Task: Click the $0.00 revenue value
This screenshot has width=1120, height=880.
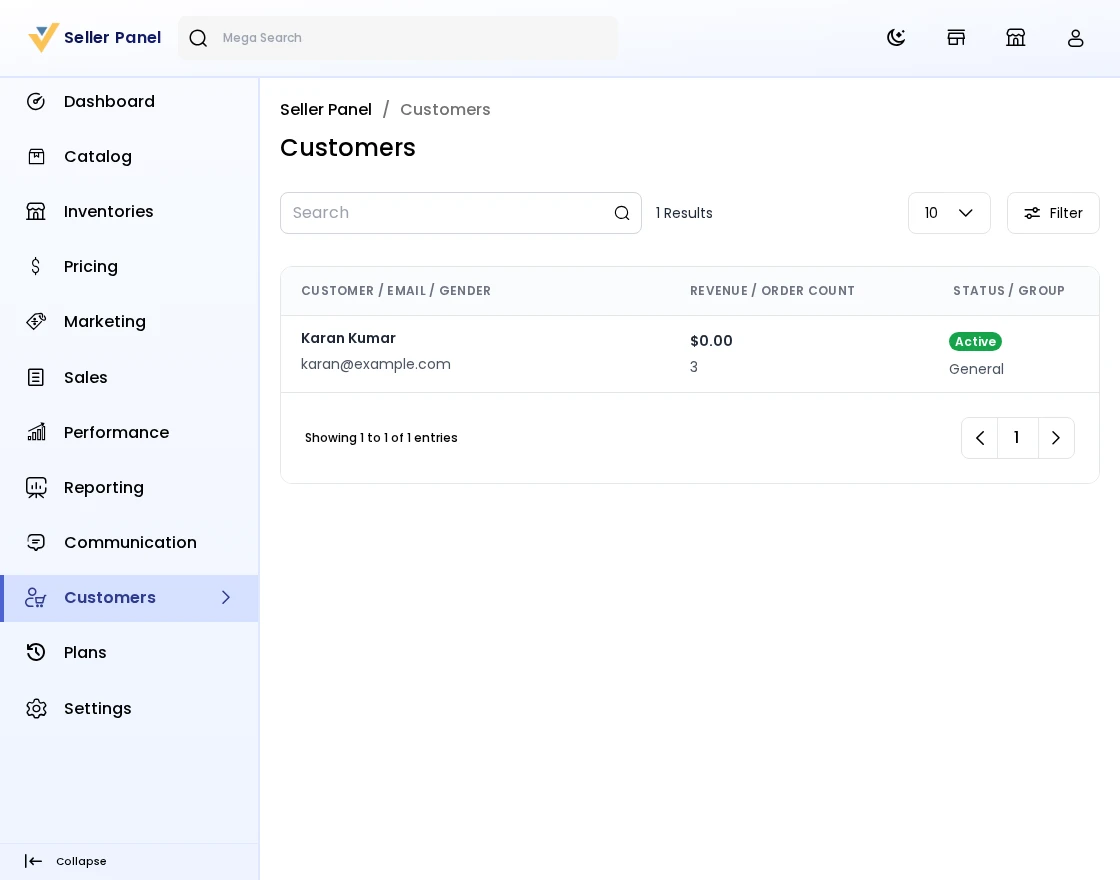Action: (x=711, y=341)
